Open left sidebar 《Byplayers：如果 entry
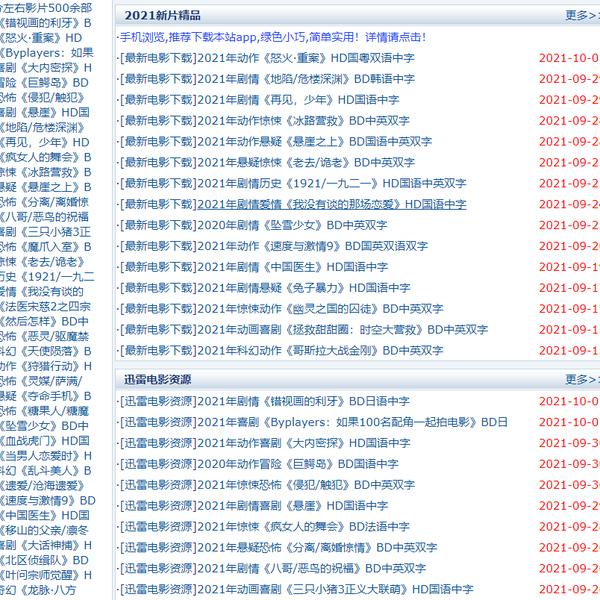The image size is (600, 600). (x=47, y=53)
